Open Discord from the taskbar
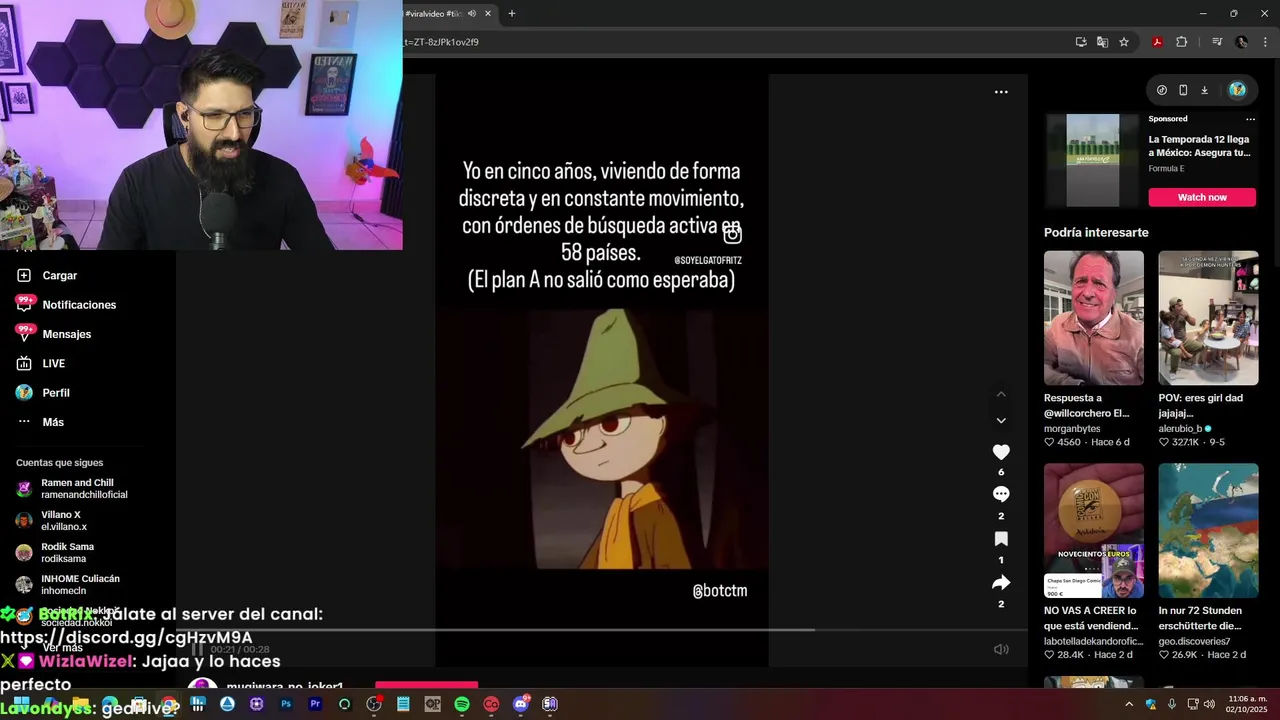The image size is (1280, 720). click(x=520, y=704)
